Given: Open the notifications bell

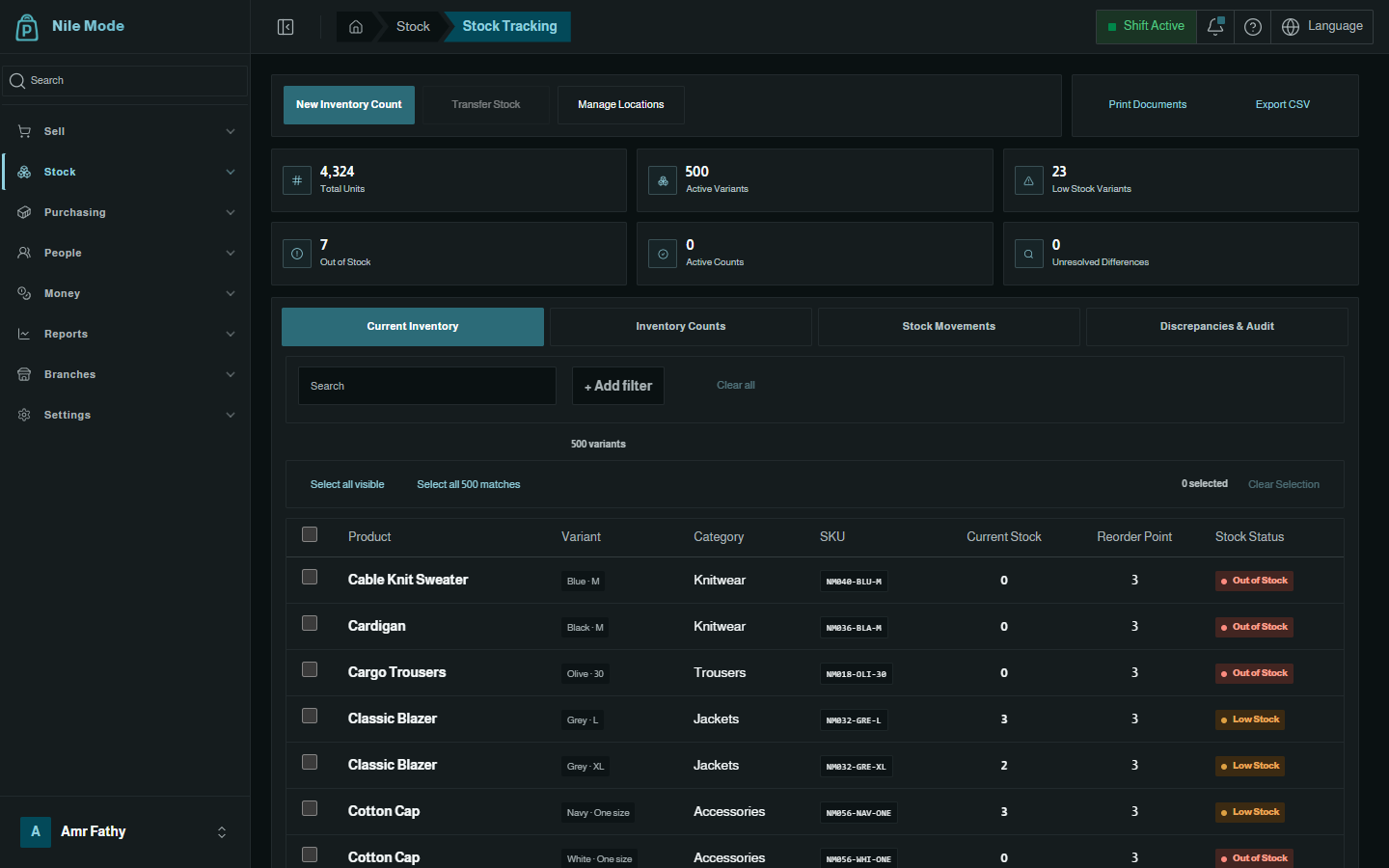Looking at the screenshot, I should [x=1215, y=27].
